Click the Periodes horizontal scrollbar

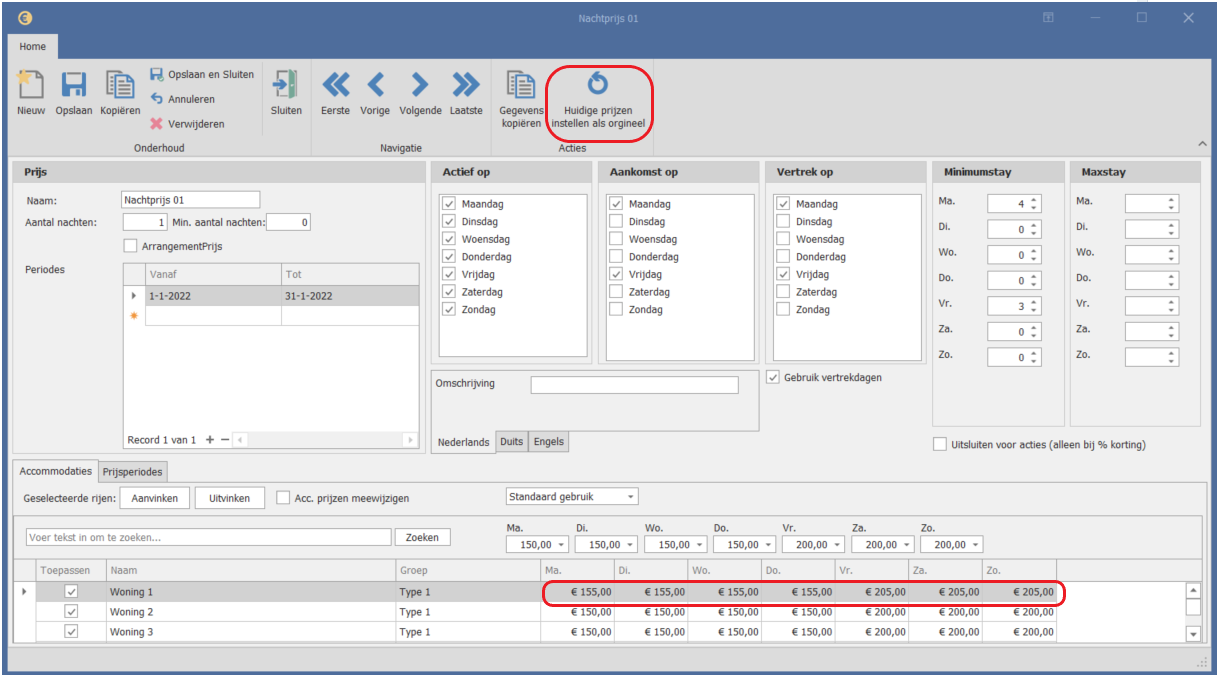tap(326, 440)
